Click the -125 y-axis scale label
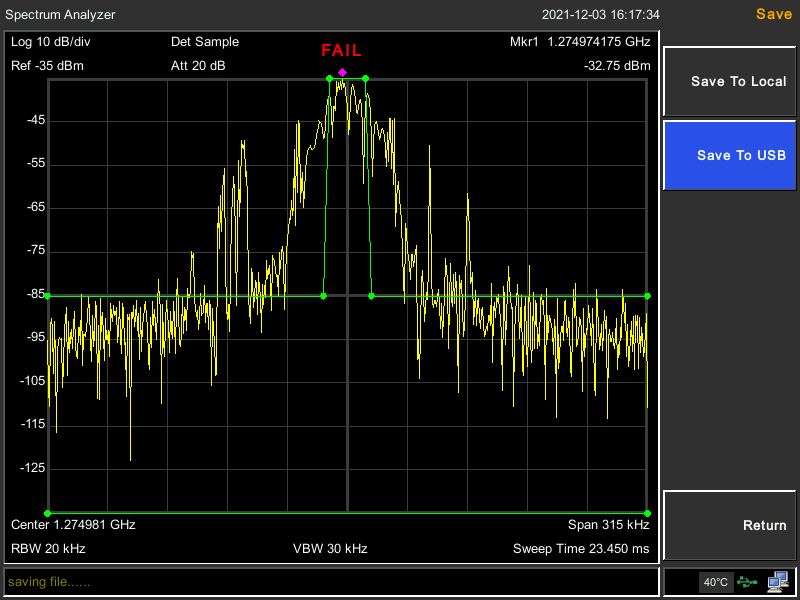Screen dimensions: 800x600 [32, 468]
